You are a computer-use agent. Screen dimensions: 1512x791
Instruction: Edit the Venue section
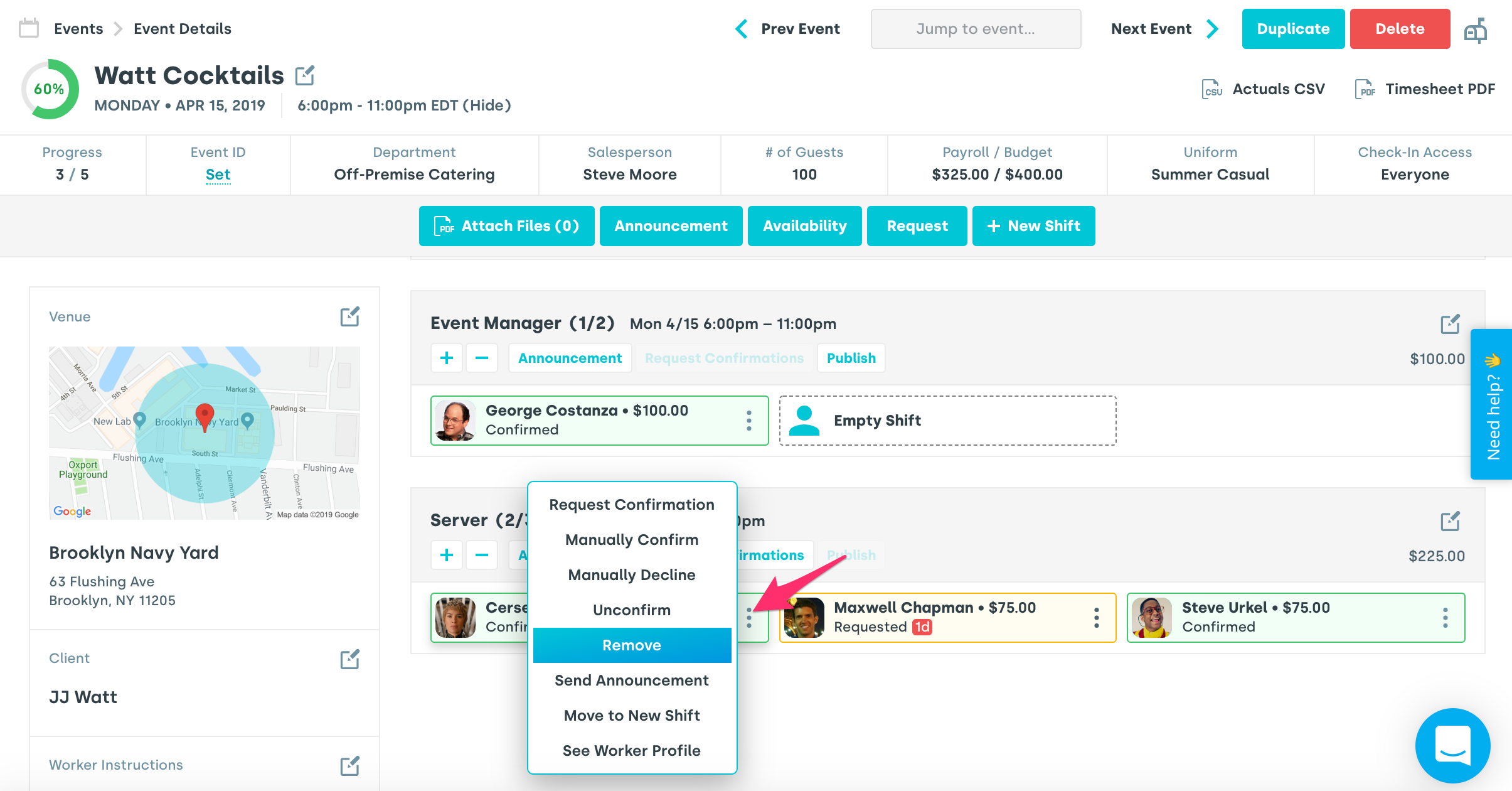[349, 316]
